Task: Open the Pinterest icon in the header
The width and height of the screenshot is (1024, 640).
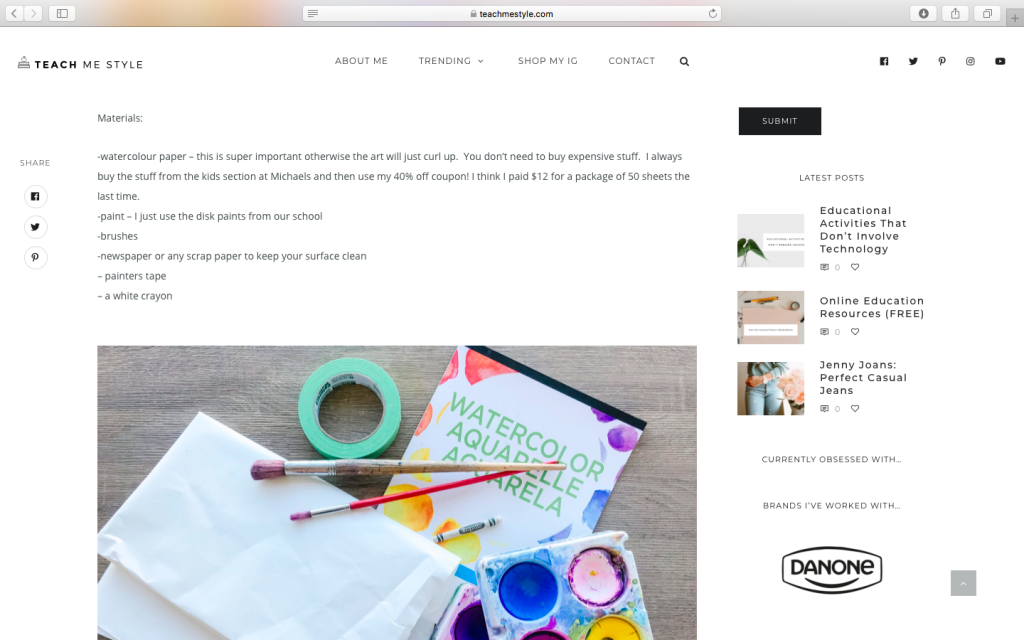Action: 942,61
